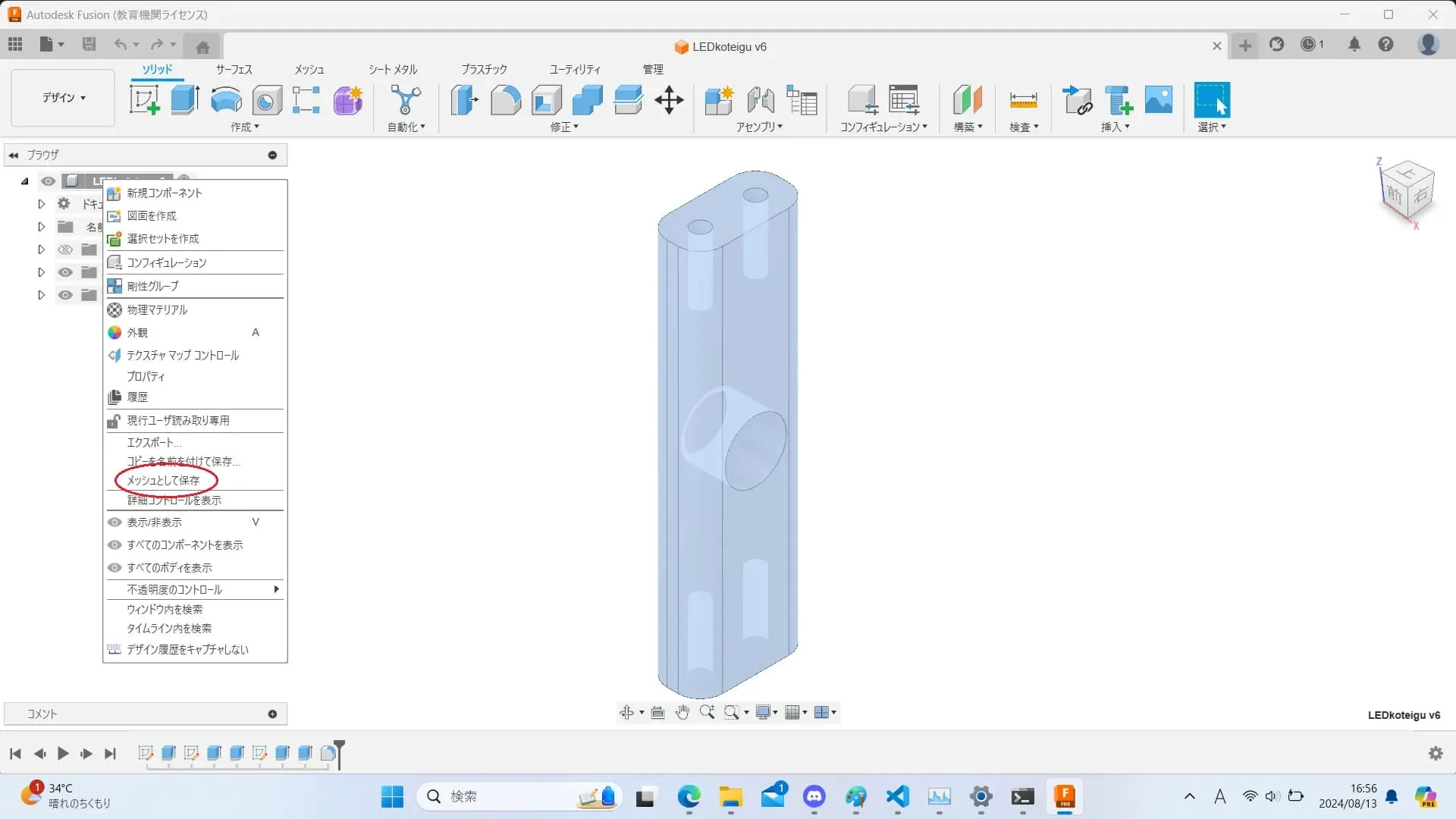Image resolution: width=1456 pixels, height=819 pixels.
Task: Choose メッシュとして保存 from context menu
Action: [163, 480]
